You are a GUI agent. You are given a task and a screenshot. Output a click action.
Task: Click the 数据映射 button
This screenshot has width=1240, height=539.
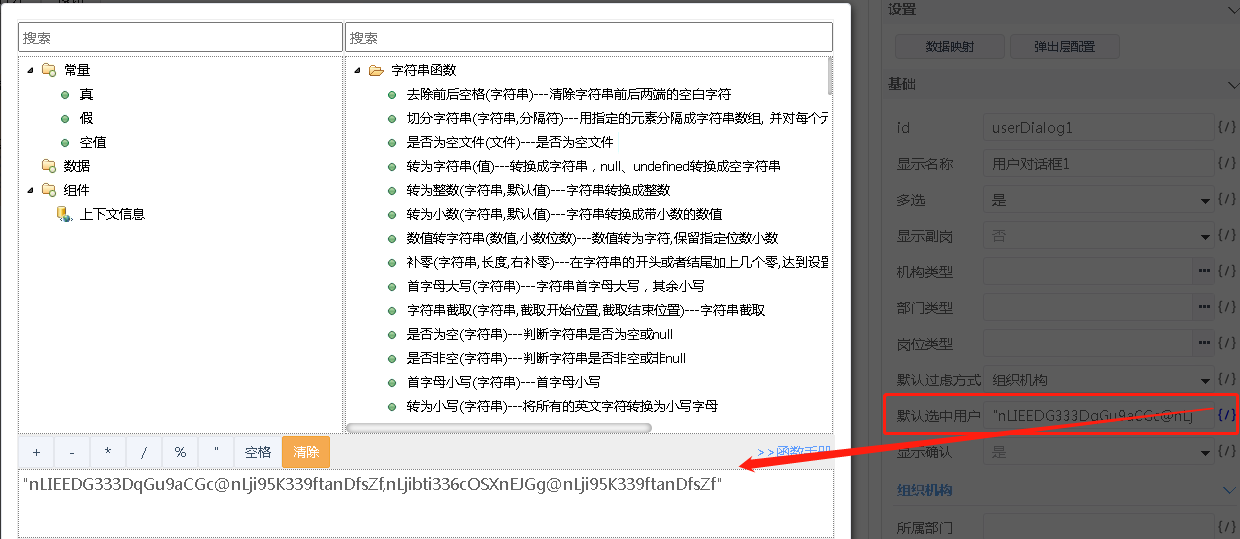point(949,47)
